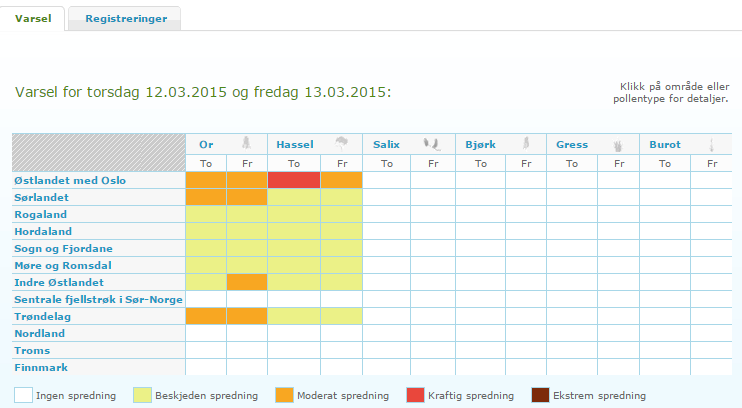Screen dimensions: 742x408
Task: Click the Hassel tree icon
Action: (x=341, y=143)
